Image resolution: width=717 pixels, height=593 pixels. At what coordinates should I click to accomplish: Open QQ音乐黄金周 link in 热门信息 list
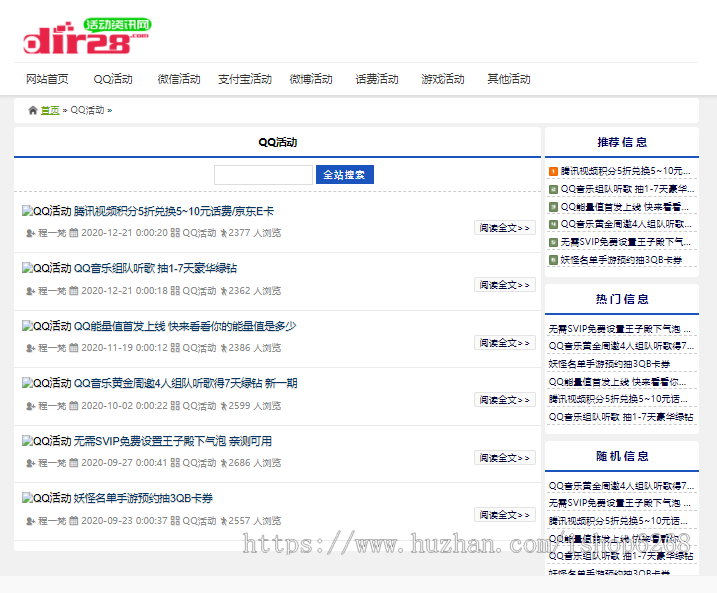click(x=621, y=346)
